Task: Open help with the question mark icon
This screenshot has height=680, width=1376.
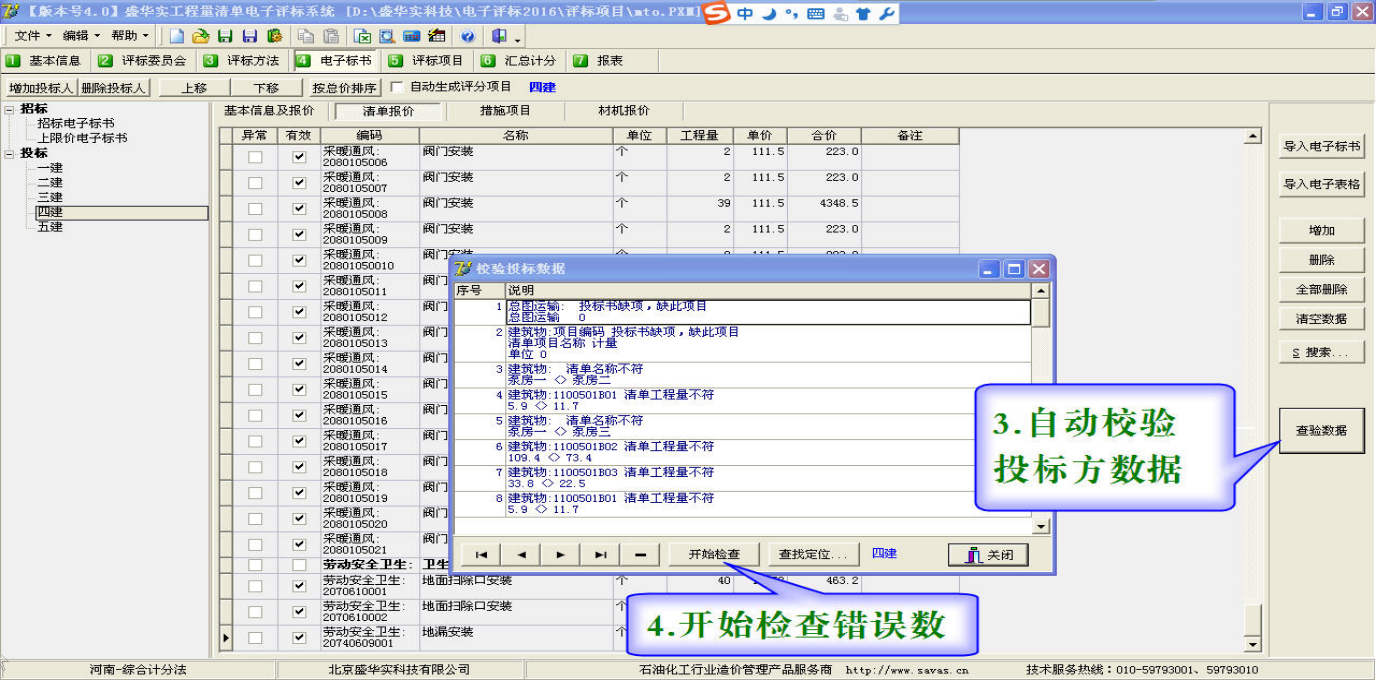Action: click(467, 36)
